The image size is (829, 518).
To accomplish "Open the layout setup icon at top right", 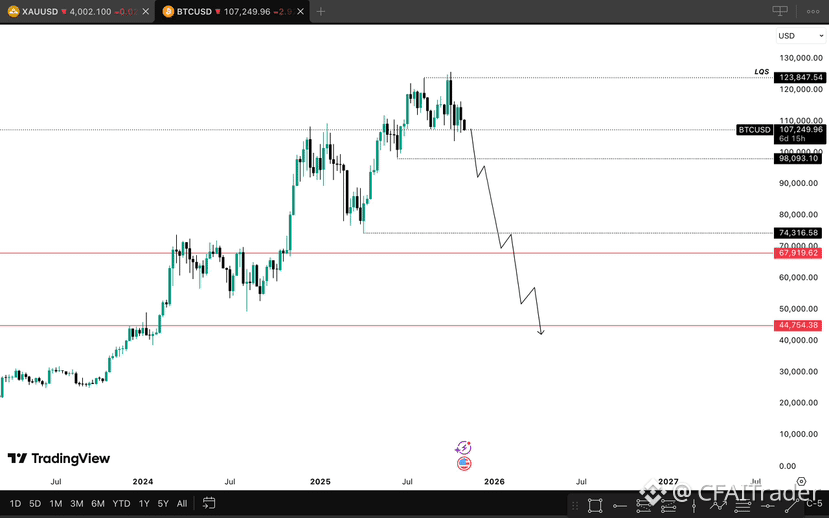I will [x=780, y=11].
